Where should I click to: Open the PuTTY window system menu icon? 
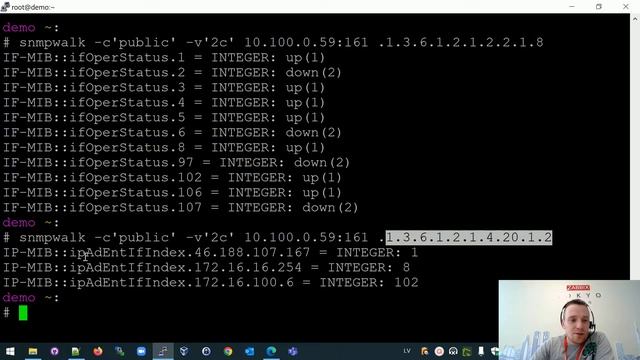click(5, 7)
